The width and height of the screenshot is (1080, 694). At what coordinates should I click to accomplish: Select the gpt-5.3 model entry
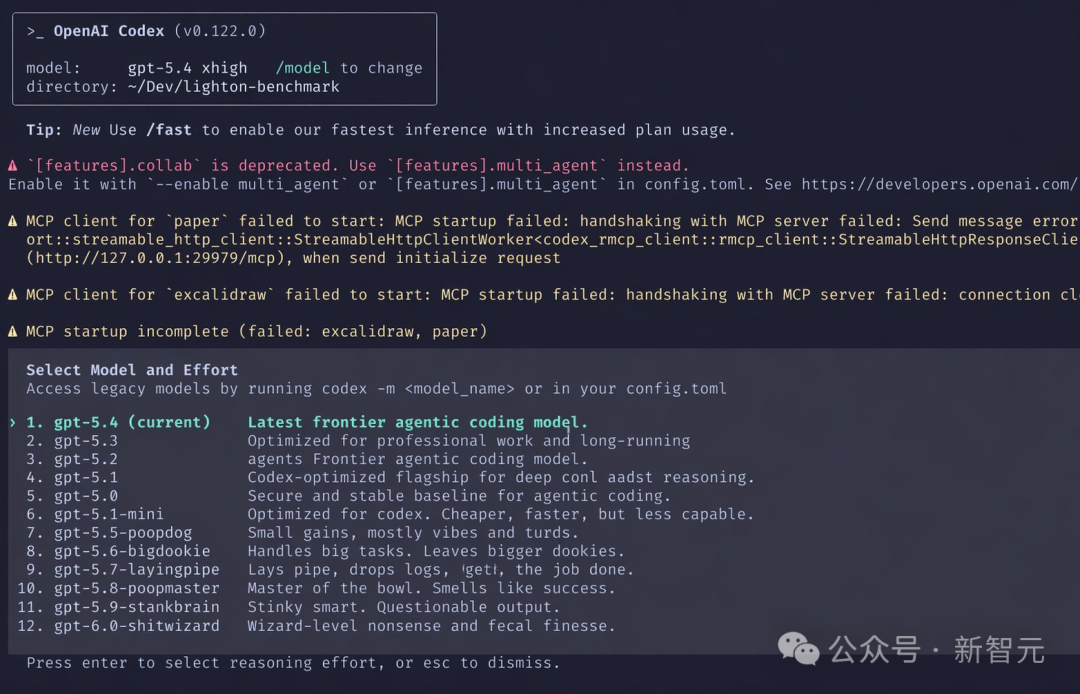83,440
